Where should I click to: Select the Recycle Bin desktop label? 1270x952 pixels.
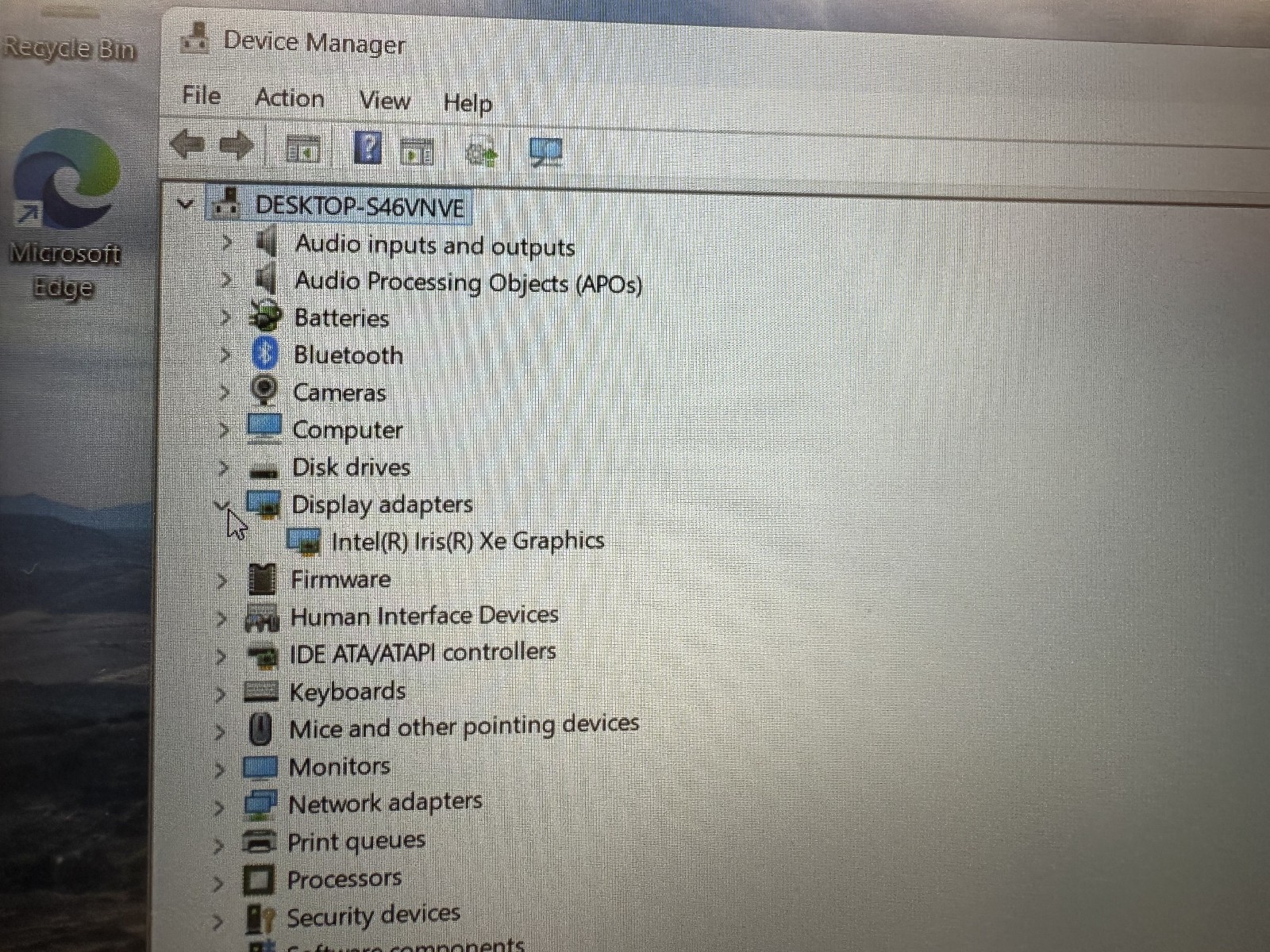[70, 48]
